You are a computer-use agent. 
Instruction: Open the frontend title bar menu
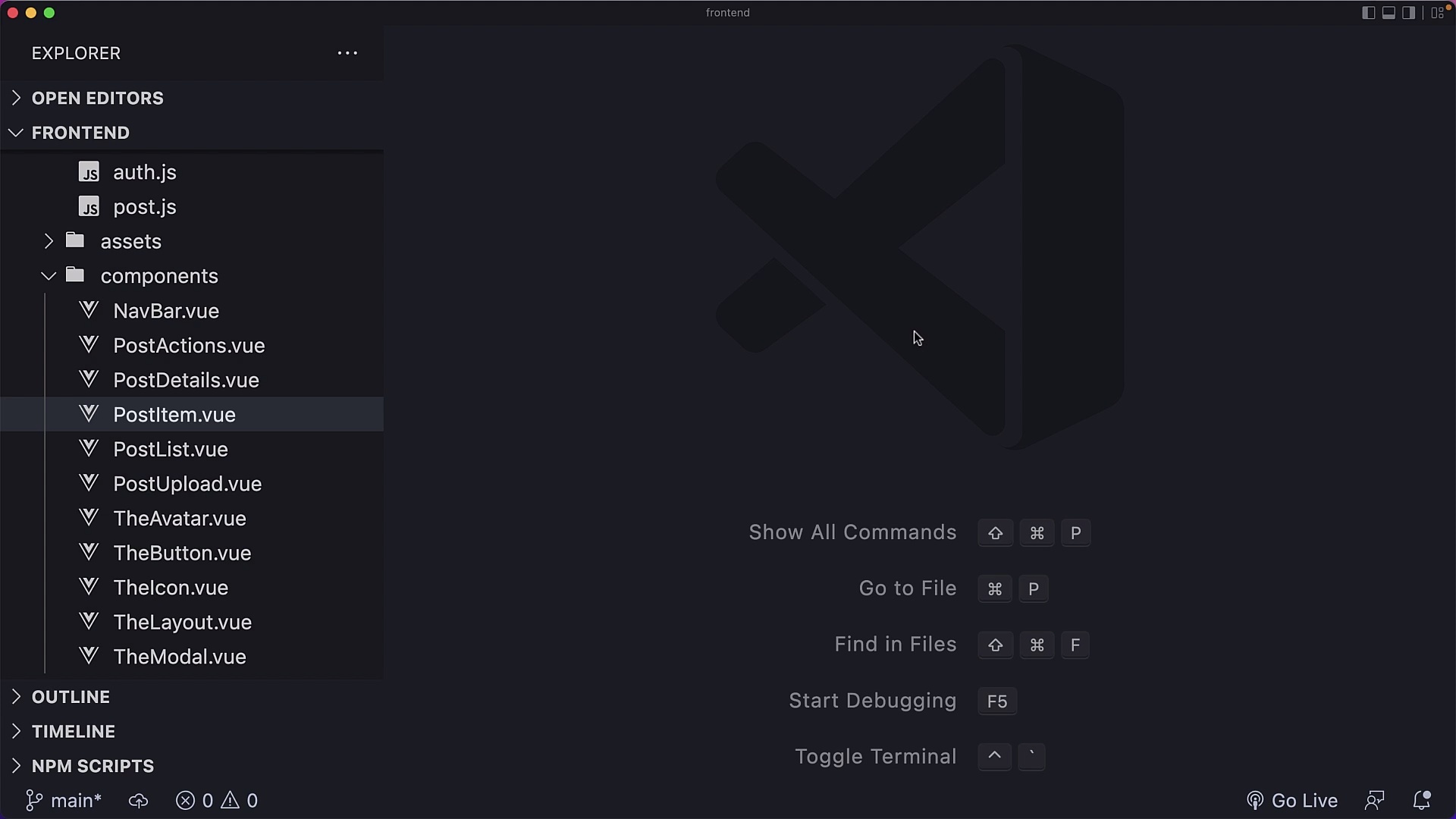point(727,12)
